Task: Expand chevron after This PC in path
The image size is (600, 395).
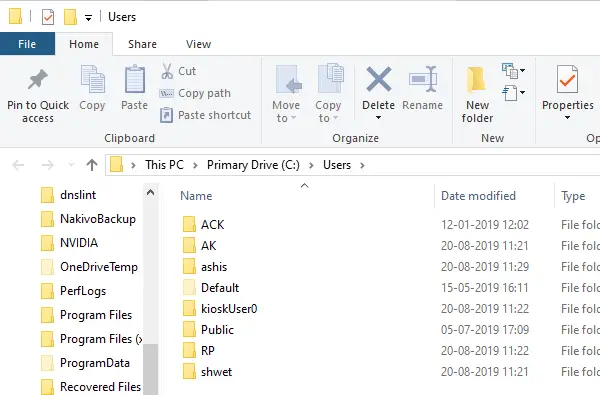Action: (x=195, y=165)
